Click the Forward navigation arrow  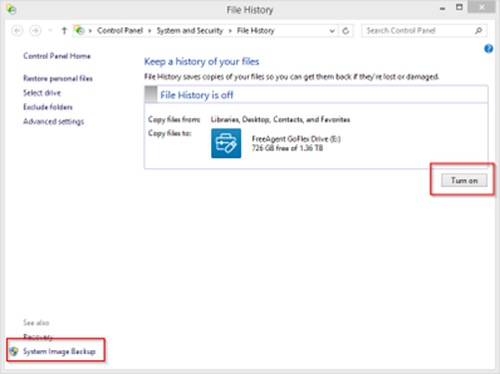click(x=35, y=31)
